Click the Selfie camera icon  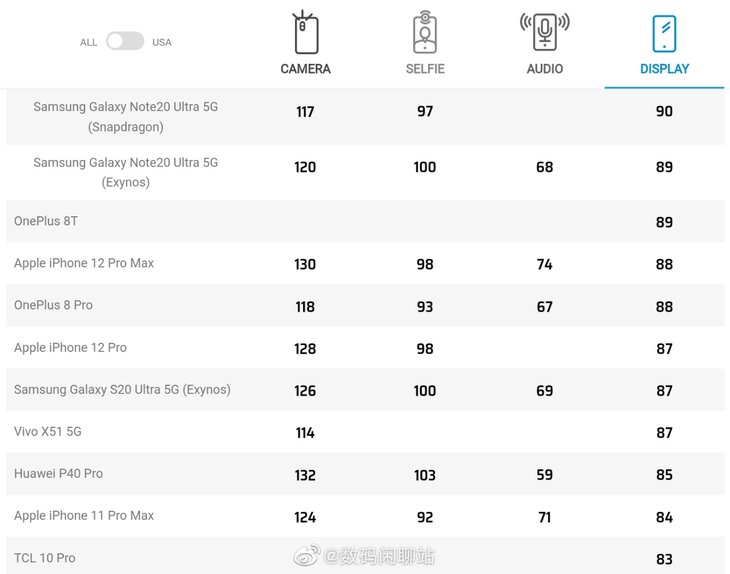[x=425, y=33]
